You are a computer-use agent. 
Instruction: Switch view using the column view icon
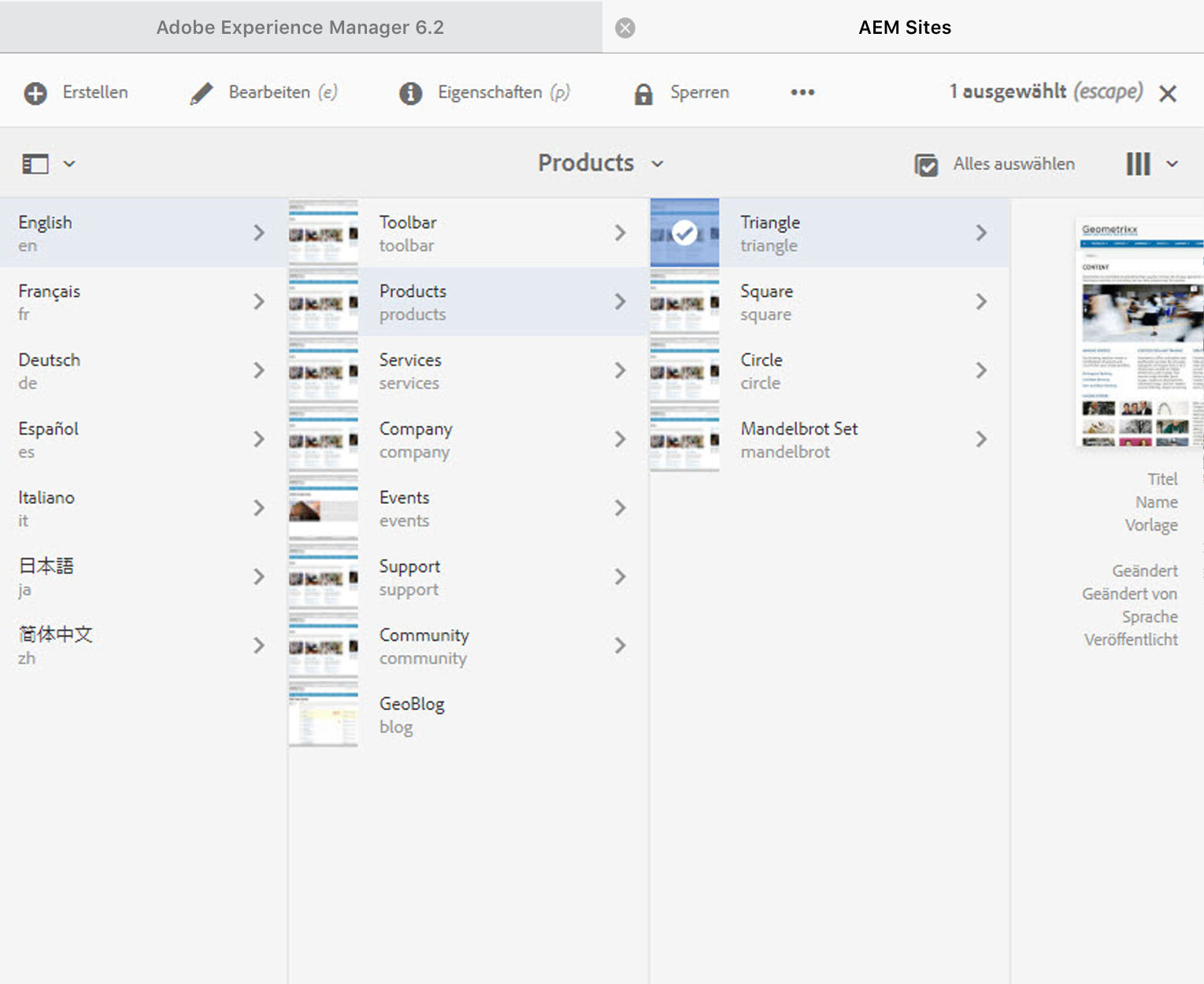tap(1138, 164)
